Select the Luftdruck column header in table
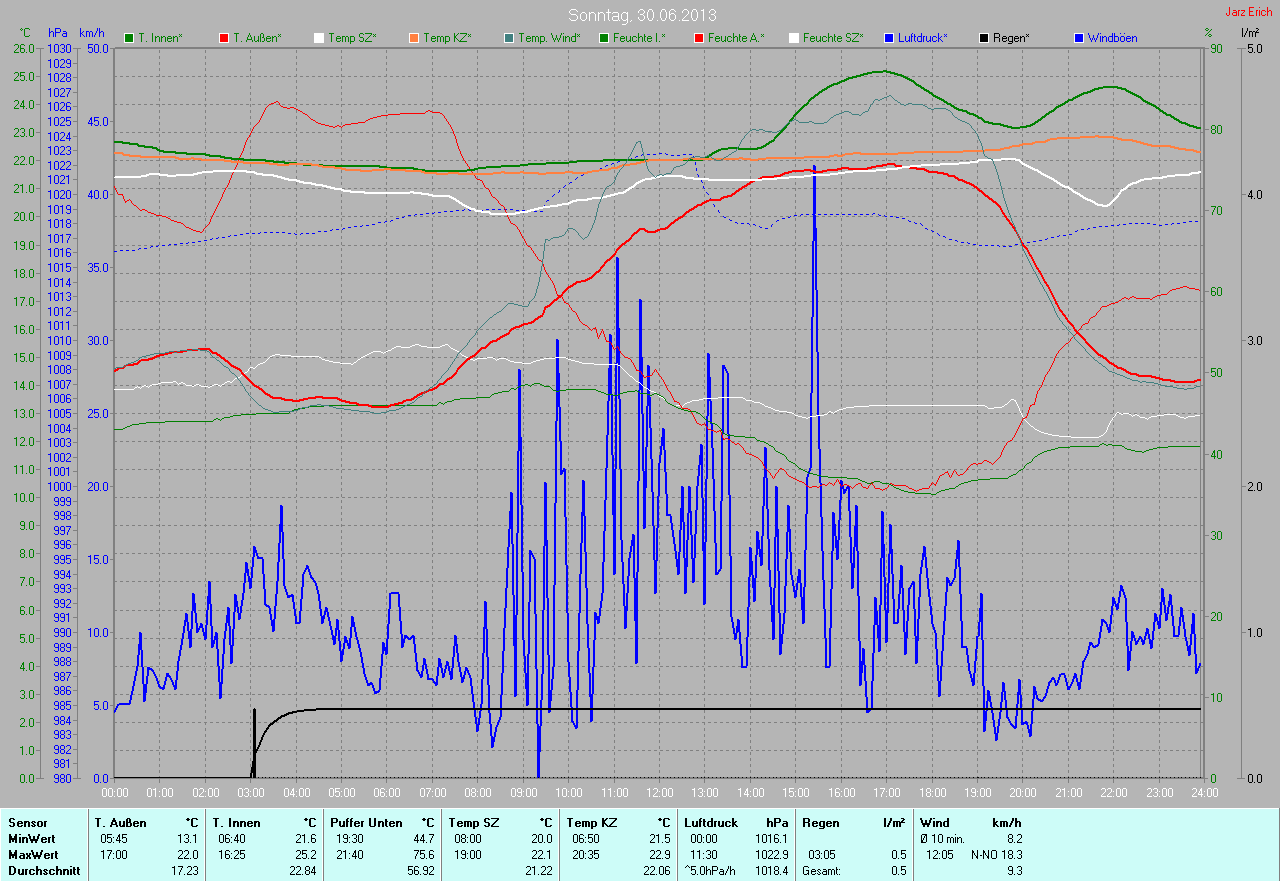Screen dimensions: 1280x881 pyautogui.click(x=713, y=822)
